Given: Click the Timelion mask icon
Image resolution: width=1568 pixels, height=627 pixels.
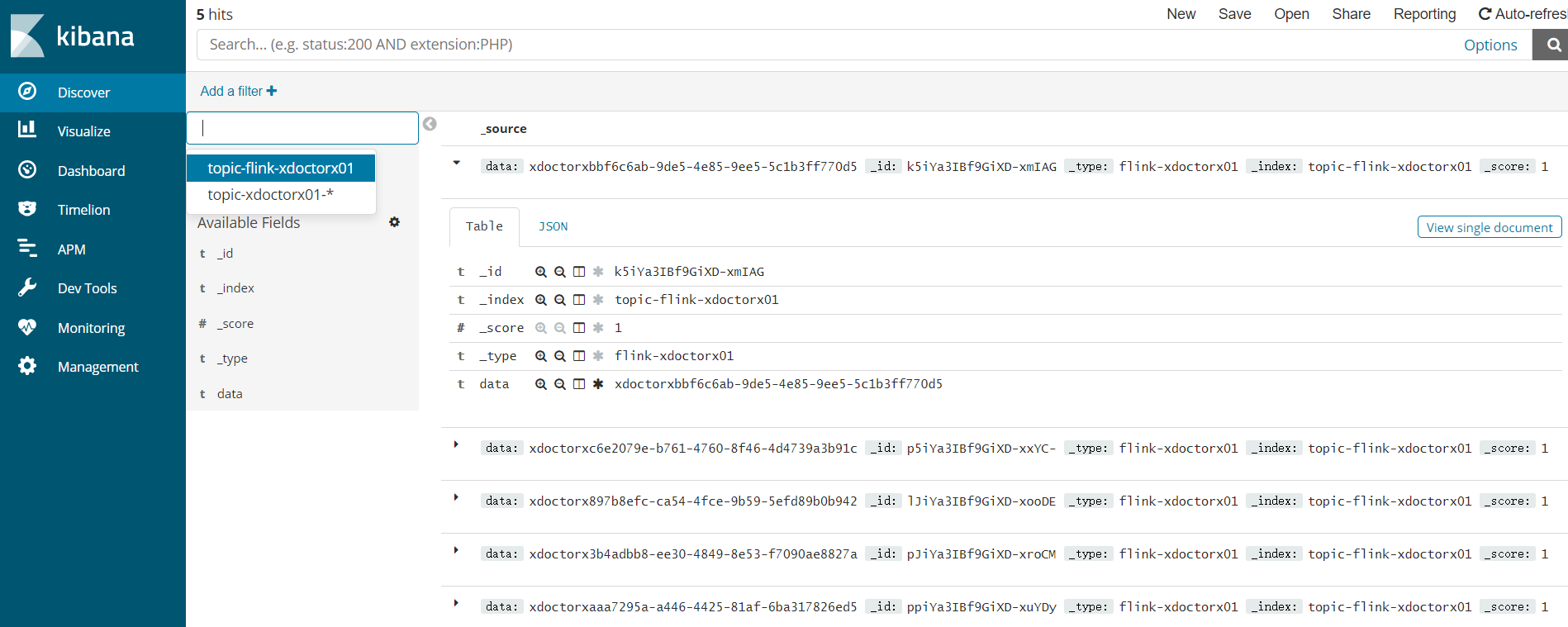Looking at the screenshot, I should [x=27, y=209].
